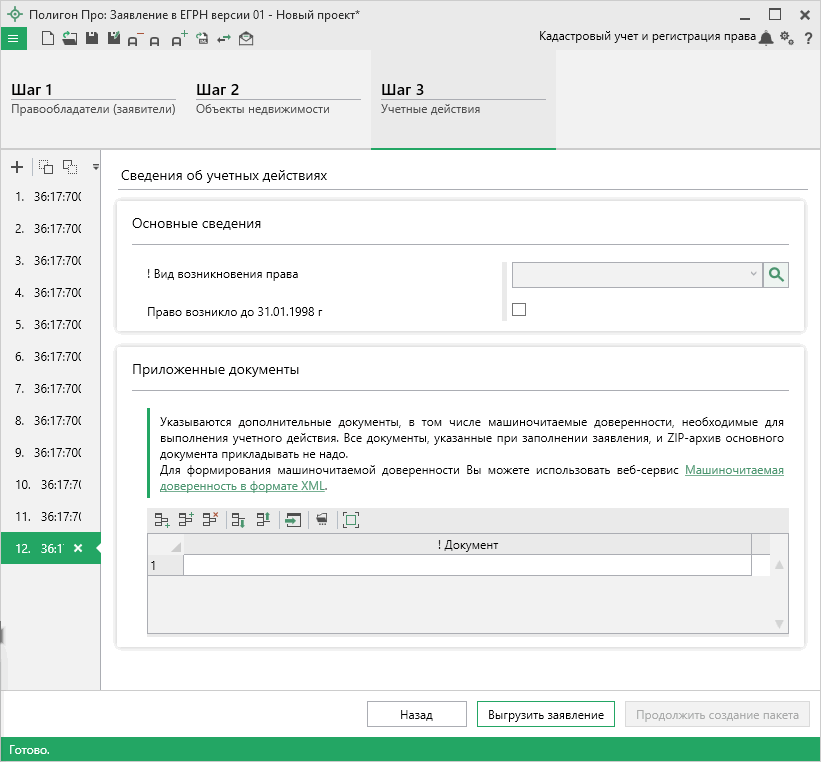
Task: Add new item with plus icon in sidebar
Action: click(16, 167)
